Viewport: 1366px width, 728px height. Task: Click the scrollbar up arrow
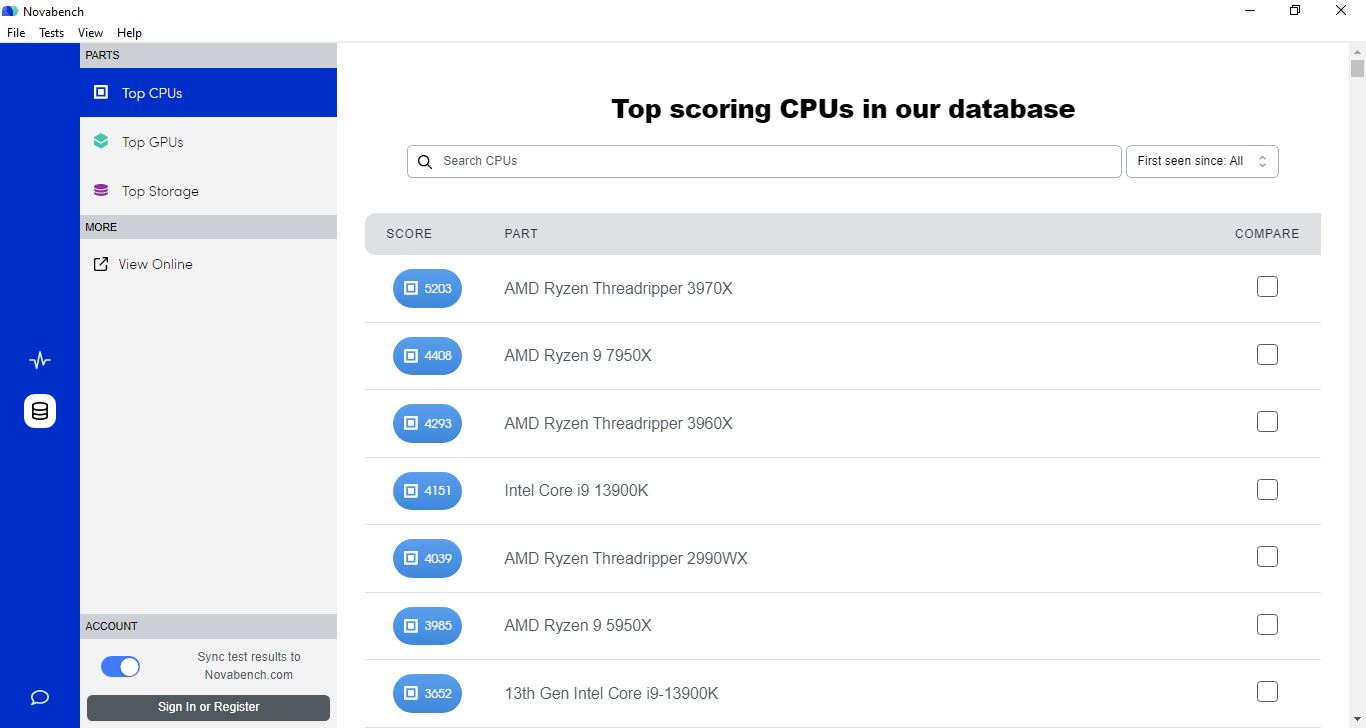(1357, 51)
